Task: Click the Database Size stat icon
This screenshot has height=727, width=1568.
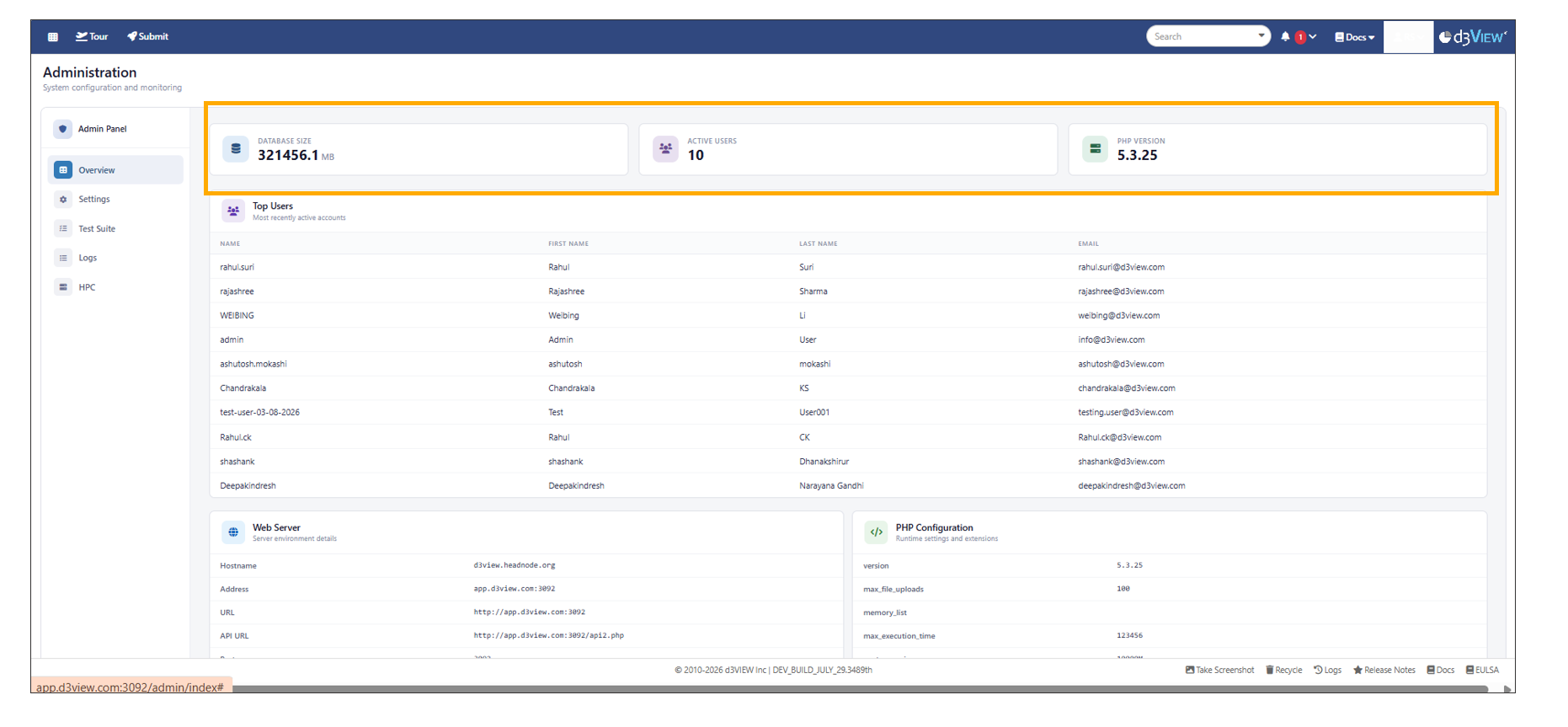Action: [x=236, y=149]
